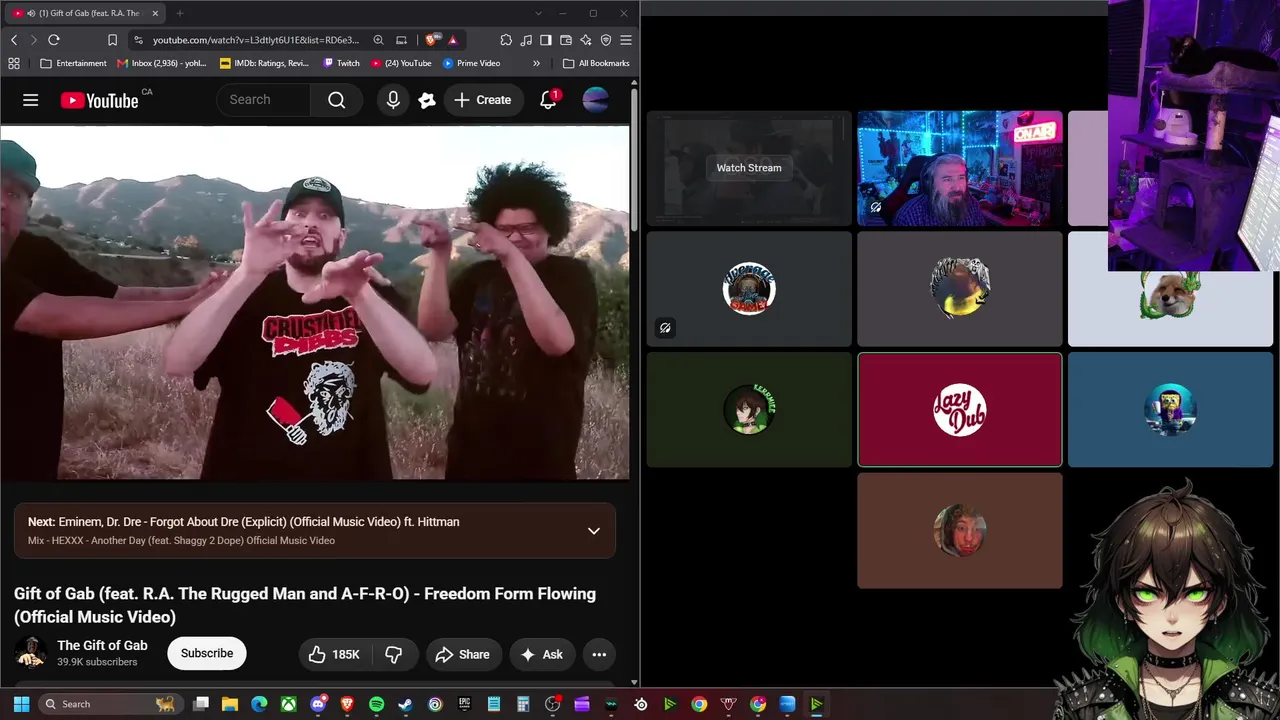Click the browser address bar URL
Viewport: 1280px width, 720px height.
click(x=255, y=40)
